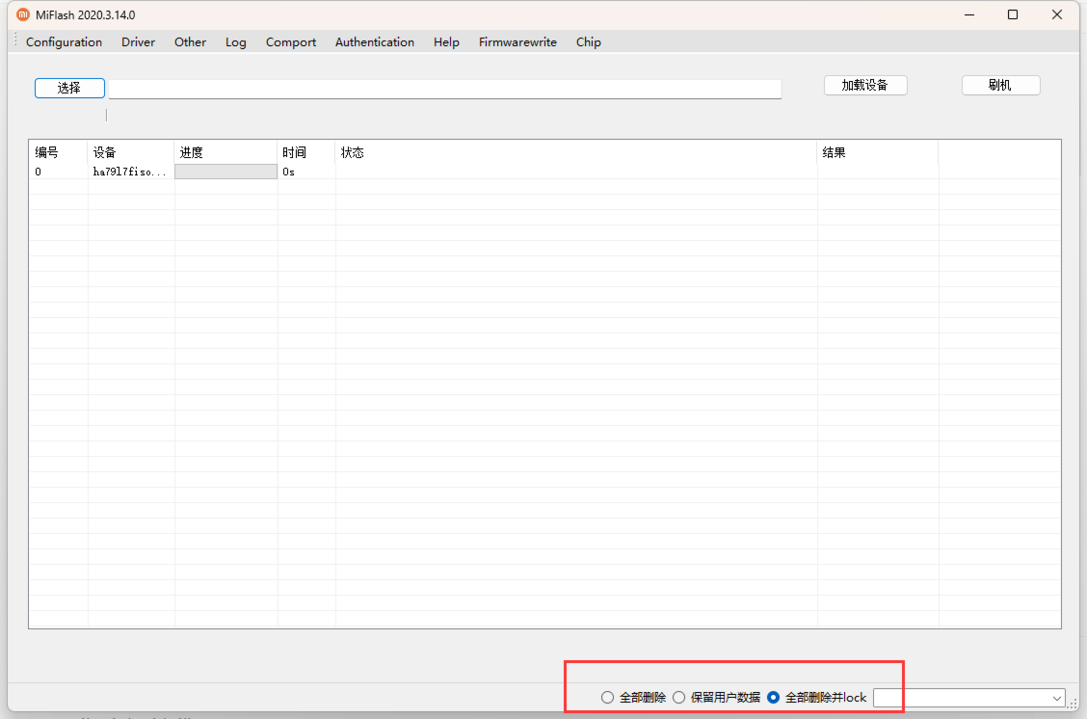
Task: Click the 设备 column header
Action: pyautogui.click(x=130, y=153)
